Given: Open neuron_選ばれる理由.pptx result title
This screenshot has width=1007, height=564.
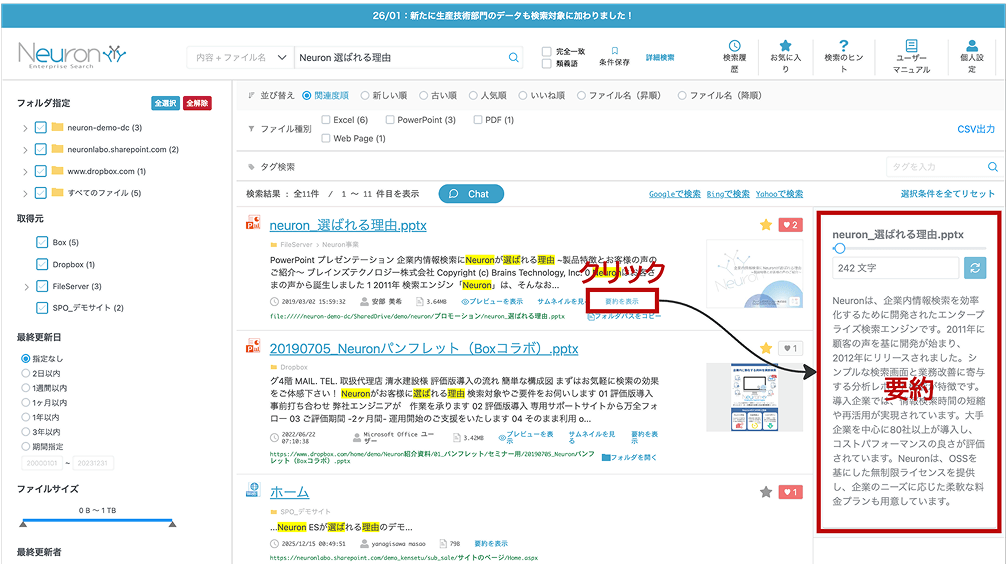Looking at the screenshot, I should point(347,225).
